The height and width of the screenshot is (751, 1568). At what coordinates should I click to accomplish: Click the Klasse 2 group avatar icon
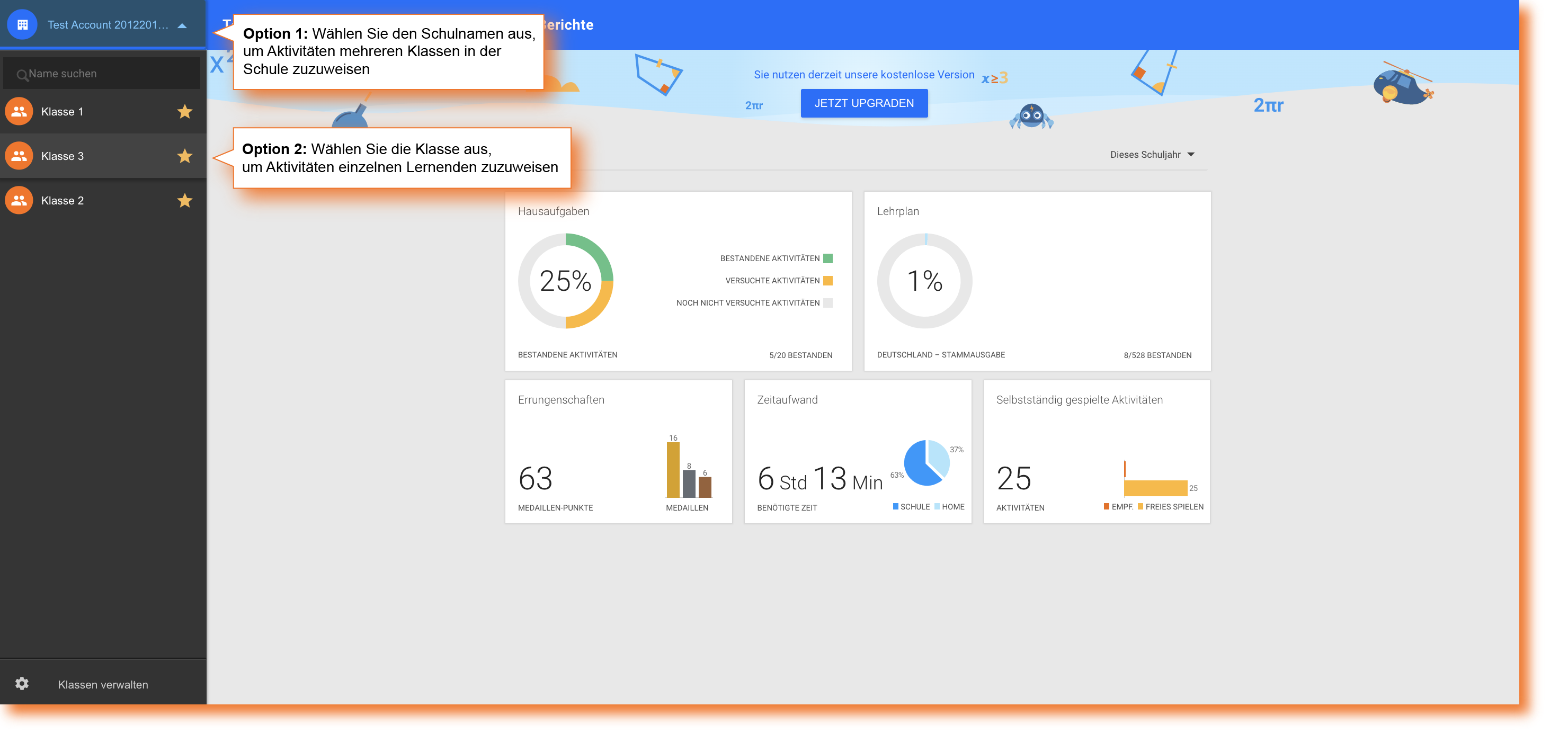pos(19,200)
